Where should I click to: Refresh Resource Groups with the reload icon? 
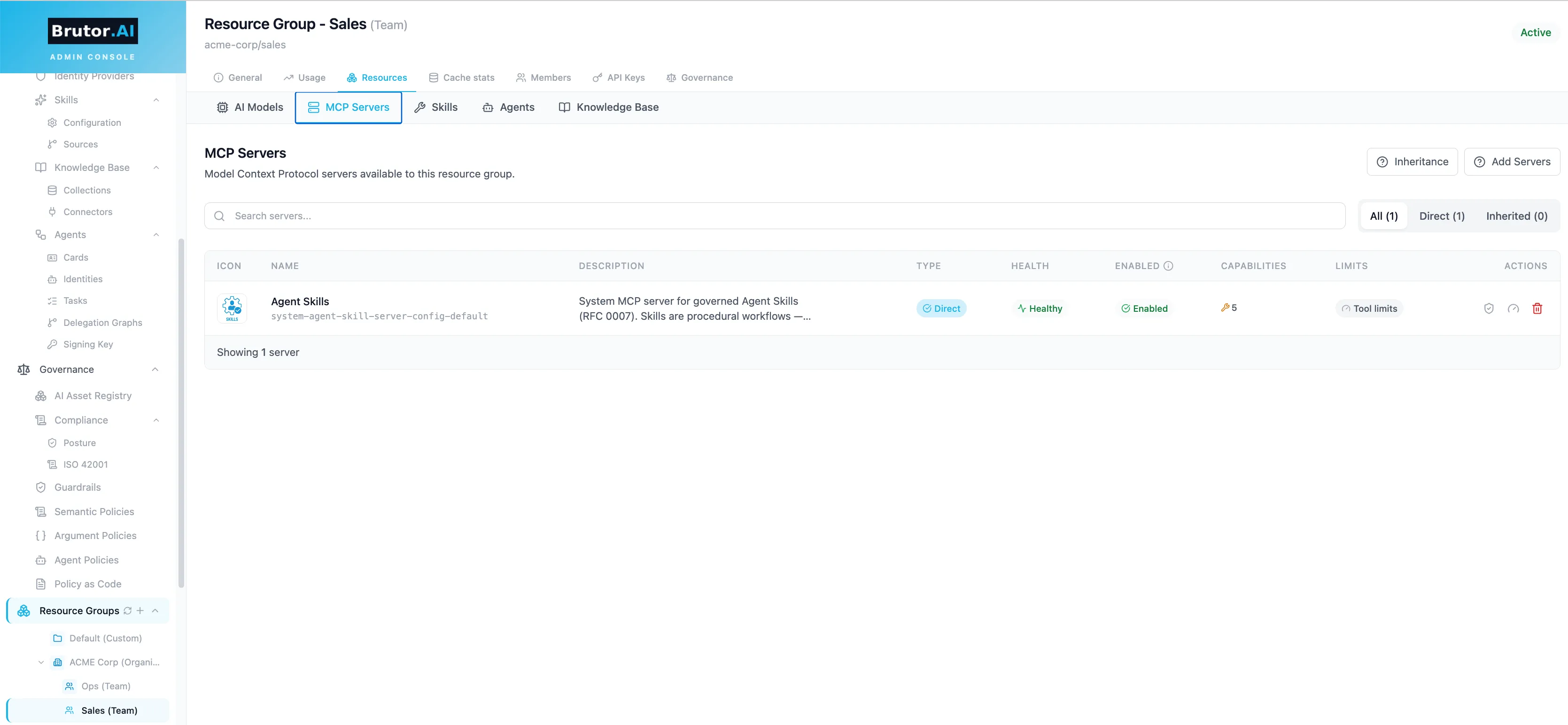(x=127, y=610)
